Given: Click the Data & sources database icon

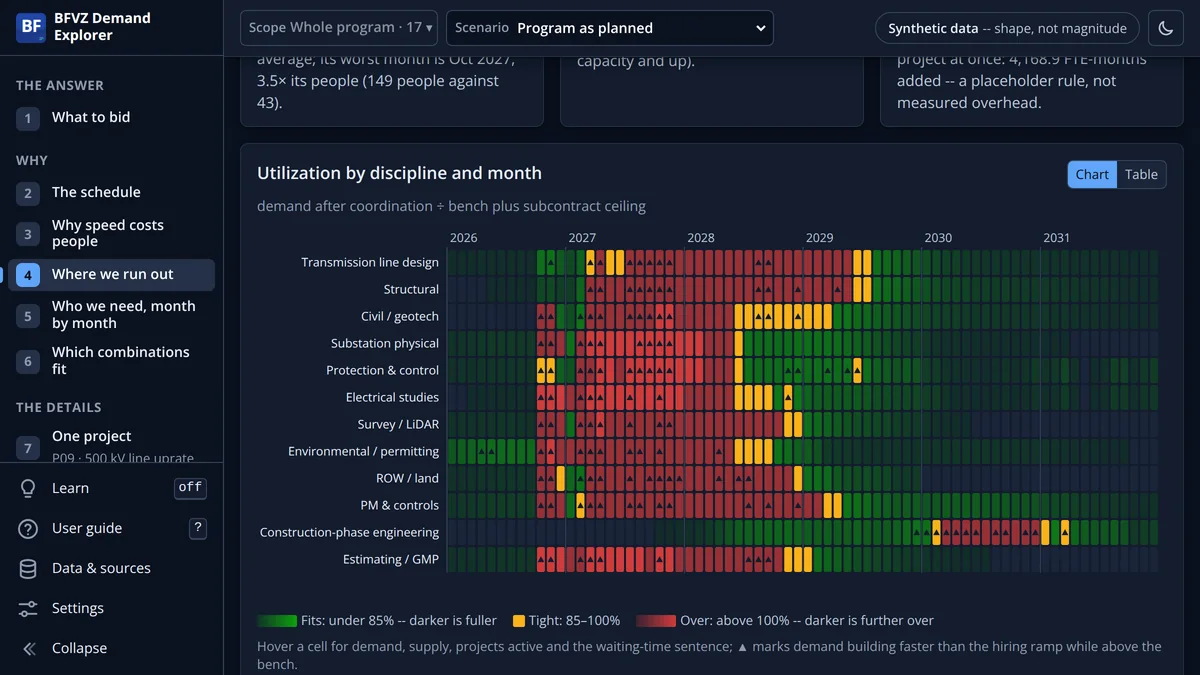Looking at the screenshot, I should point(28,568).
